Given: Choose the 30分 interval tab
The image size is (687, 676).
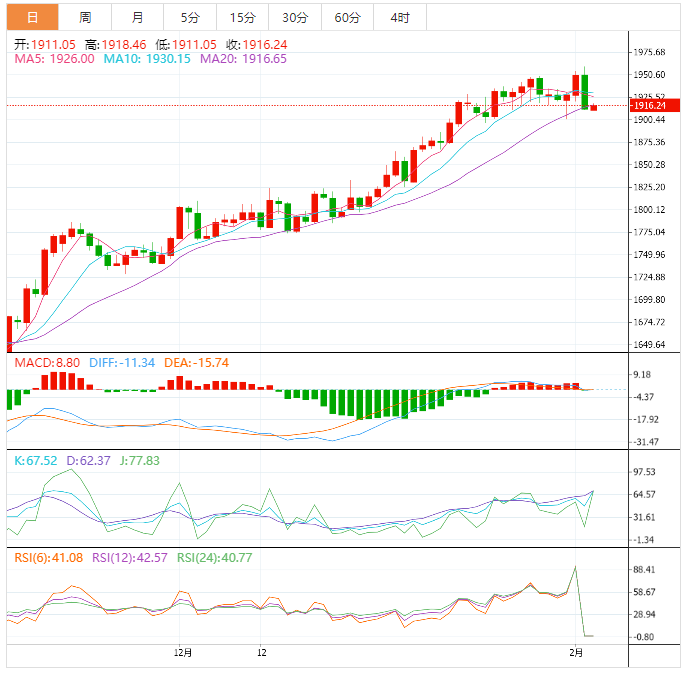Looking at the screenshot, I should click(x=295, y=17).
